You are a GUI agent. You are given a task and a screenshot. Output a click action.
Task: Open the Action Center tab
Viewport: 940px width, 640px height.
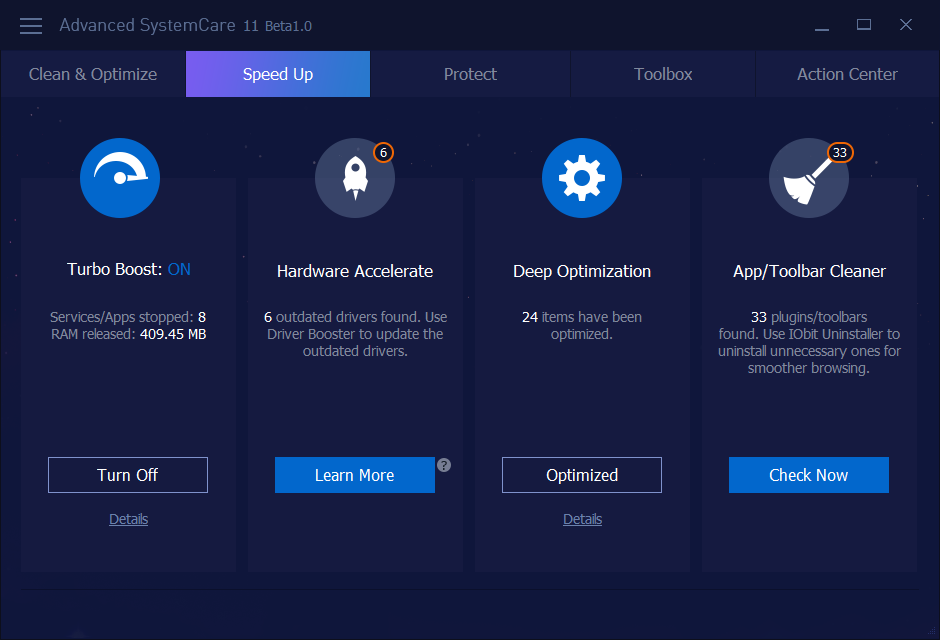[x=847, y=74]
